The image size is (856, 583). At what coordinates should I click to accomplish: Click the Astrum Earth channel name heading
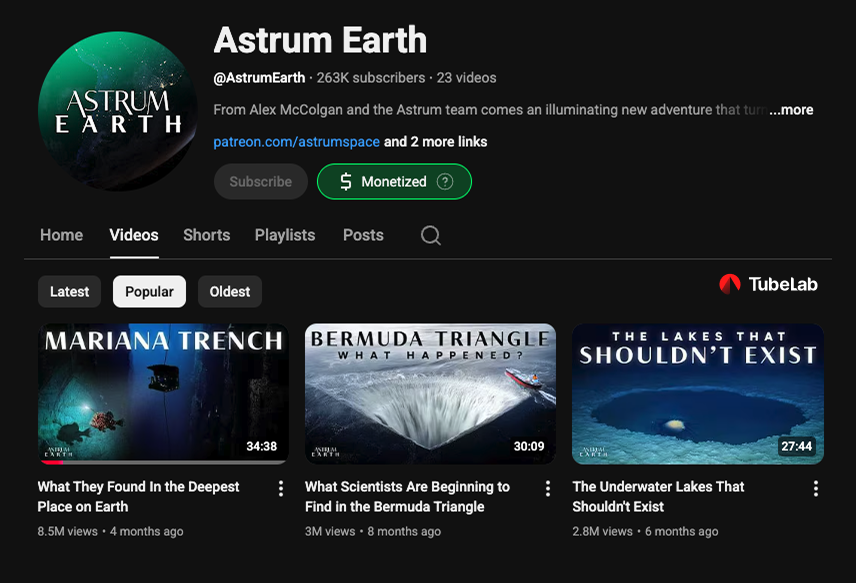click(x=320, y=40)
